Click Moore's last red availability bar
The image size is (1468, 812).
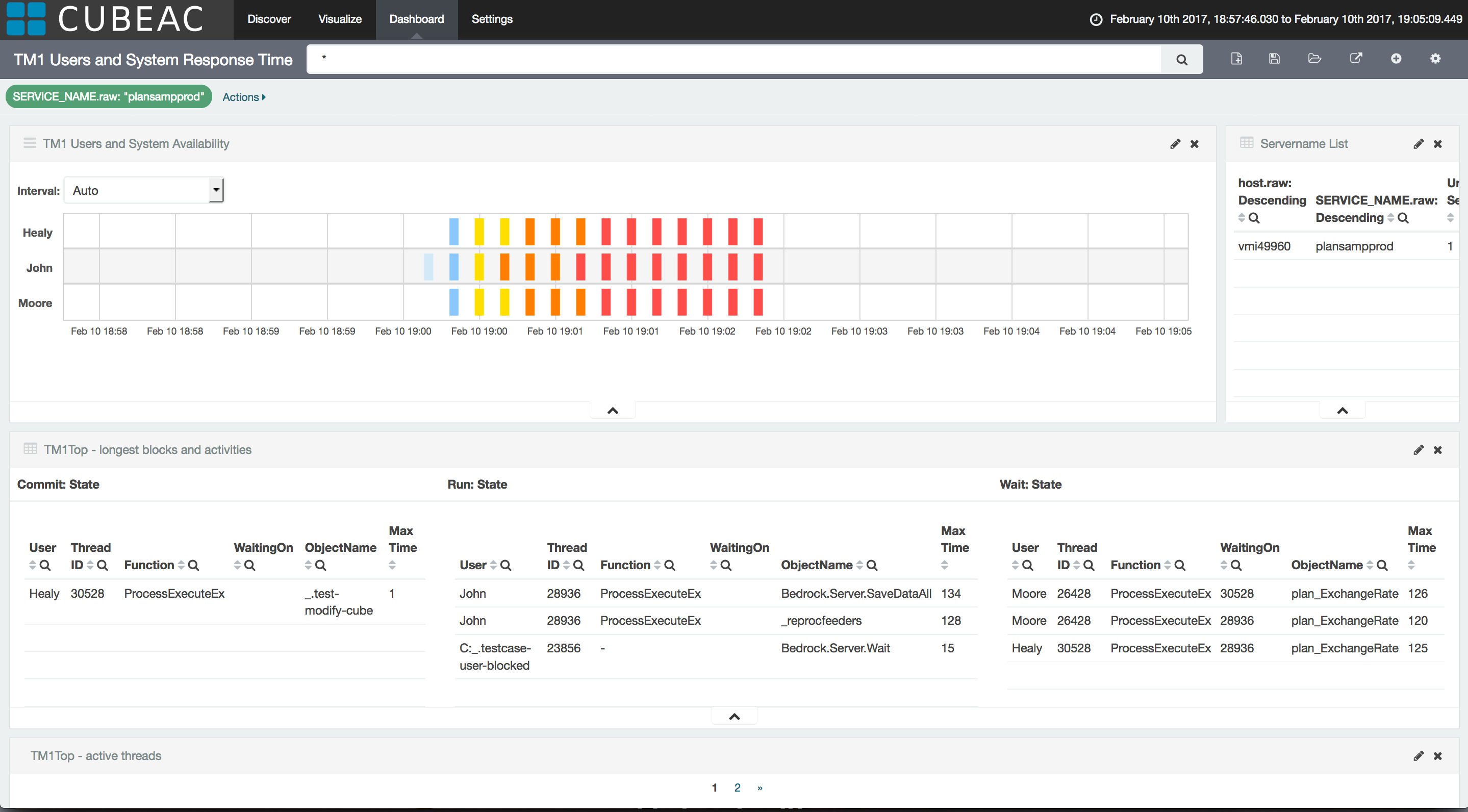758,302
